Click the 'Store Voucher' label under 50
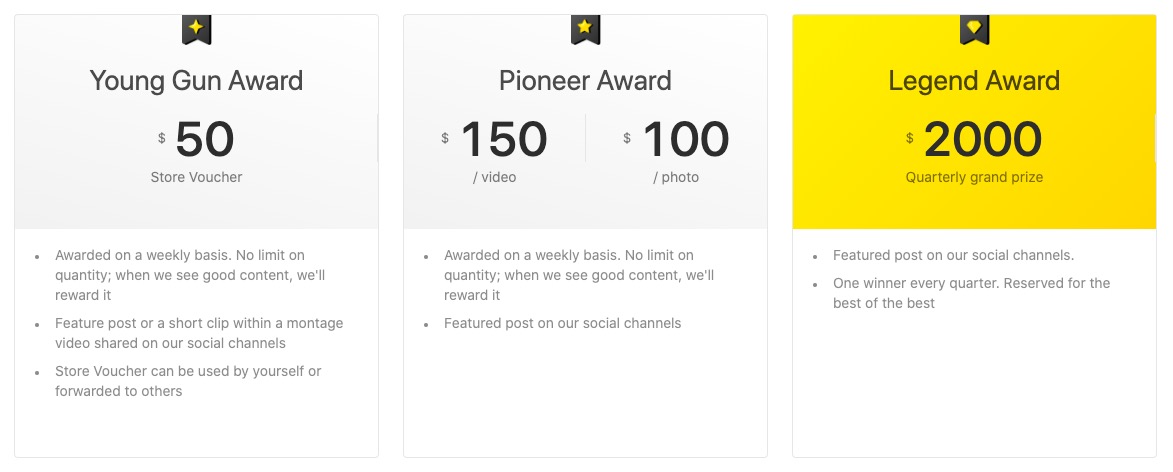Viewport: 1173px width, 472px height. pos(196,177)
